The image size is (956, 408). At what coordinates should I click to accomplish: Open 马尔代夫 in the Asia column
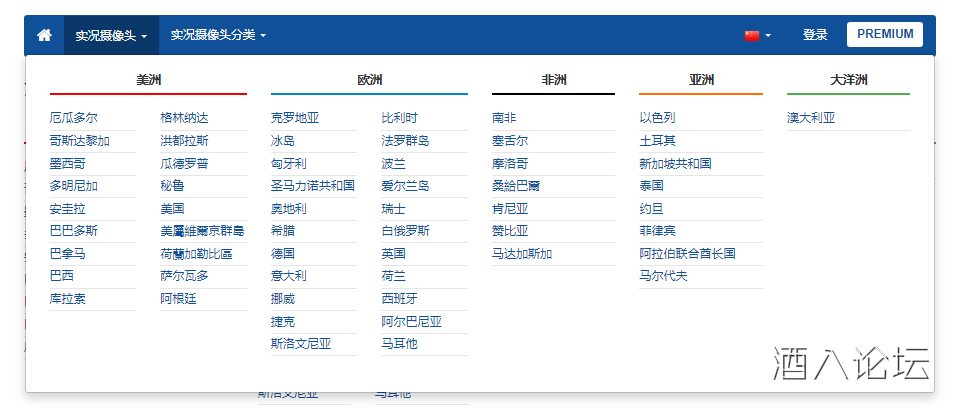click(x=664, y=276)
